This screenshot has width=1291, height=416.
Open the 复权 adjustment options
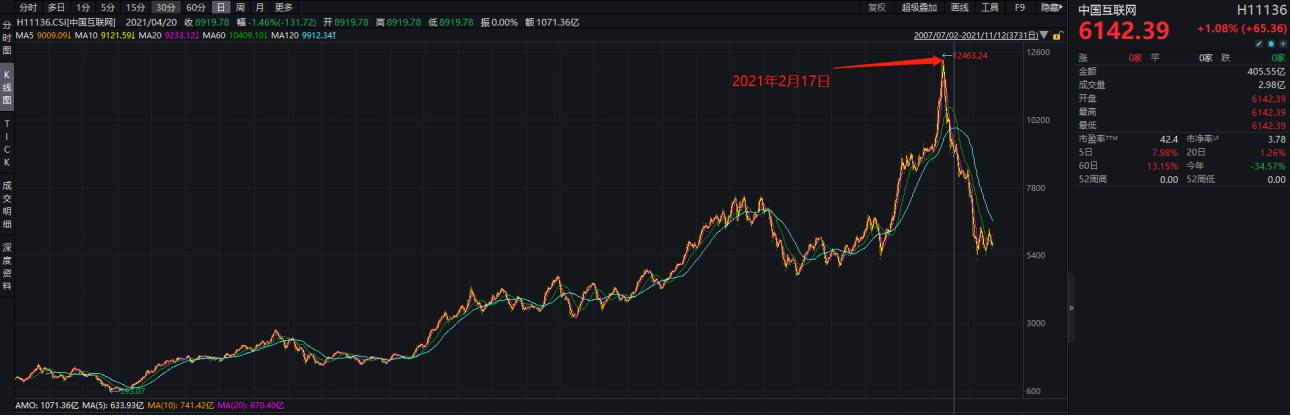coord(877,7)
